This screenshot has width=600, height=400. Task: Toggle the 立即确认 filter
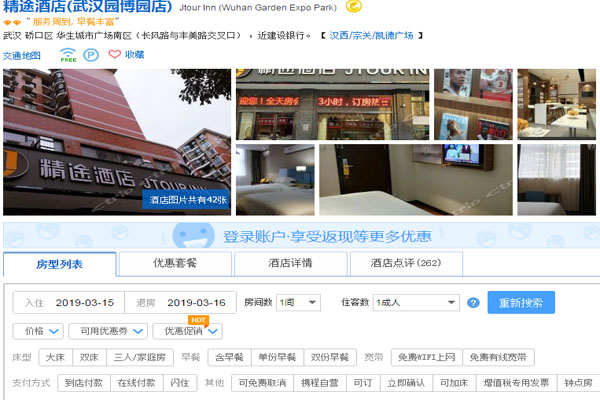pos(406,383)
